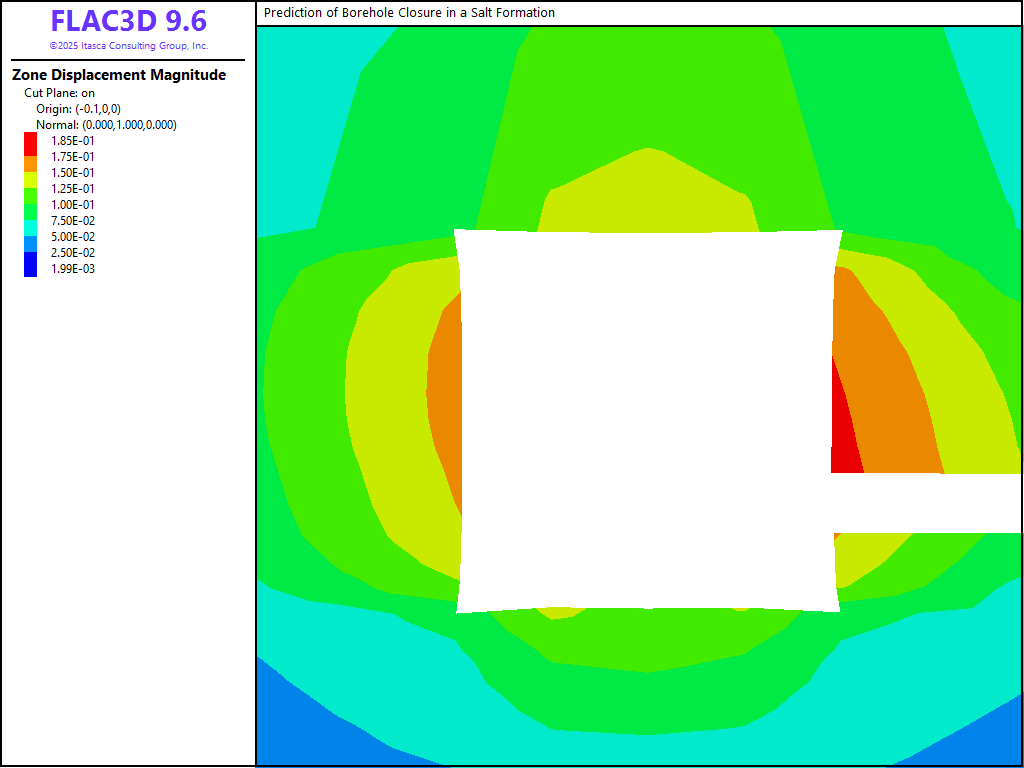Screen dimensions: 1024x768
Task: Click the red swatch in the legend
Action: (31, 142)
